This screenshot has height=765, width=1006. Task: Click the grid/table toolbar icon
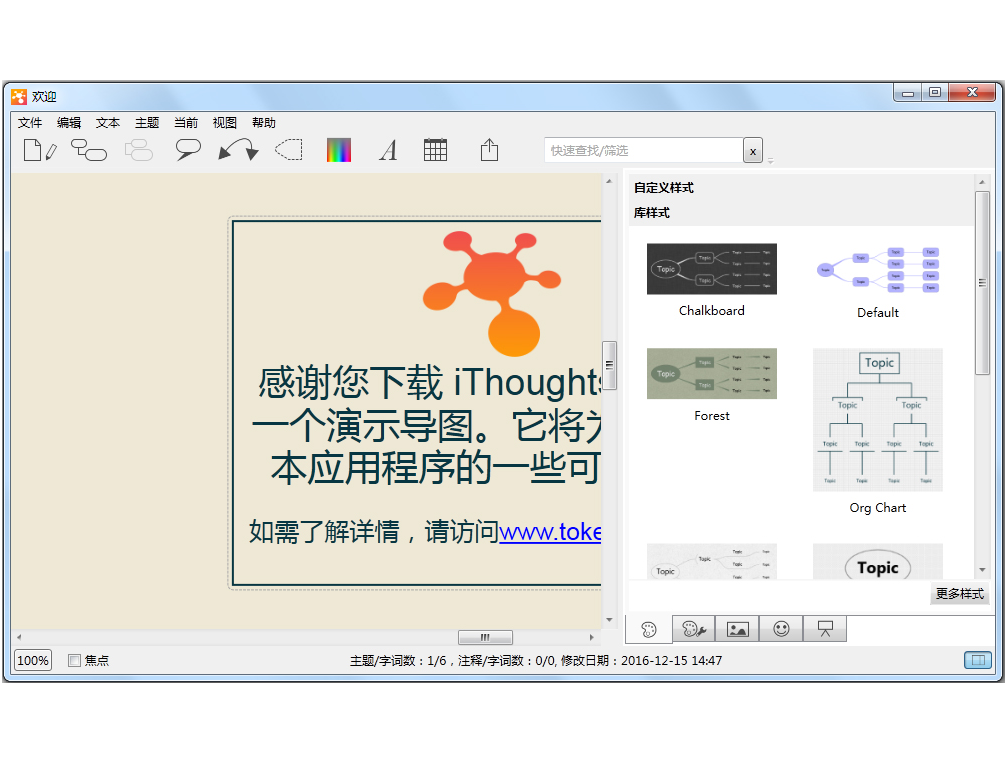(436, 149)
